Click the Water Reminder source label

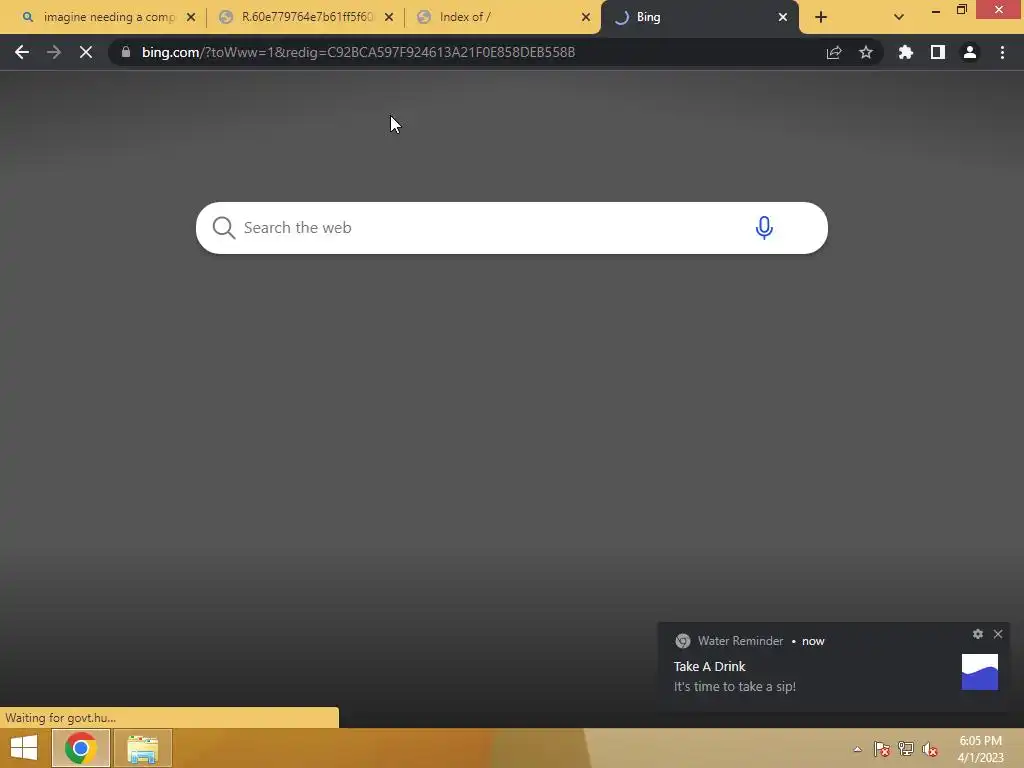coord(740,641)
